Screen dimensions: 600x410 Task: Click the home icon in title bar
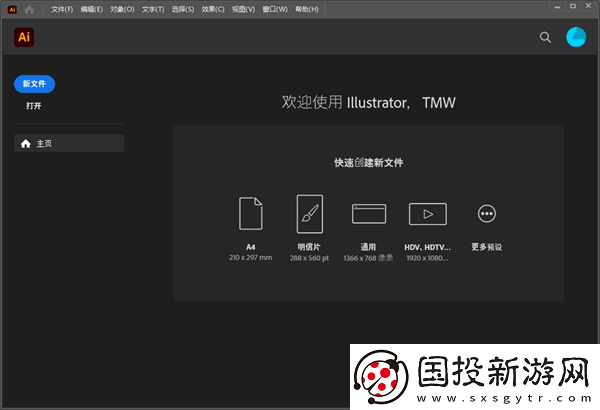pos(30,9)
